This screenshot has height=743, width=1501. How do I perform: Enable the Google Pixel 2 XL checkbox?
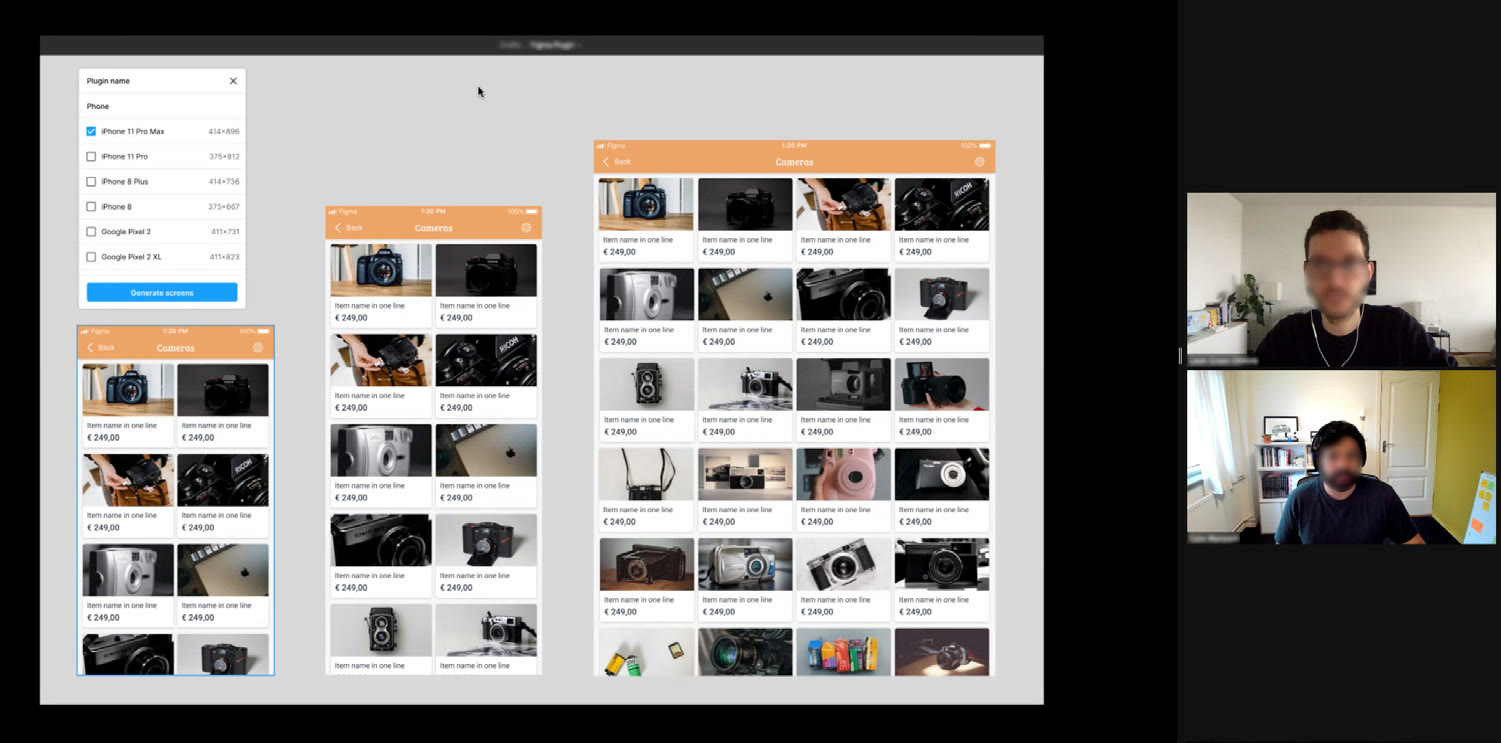[x=91, y=257]
